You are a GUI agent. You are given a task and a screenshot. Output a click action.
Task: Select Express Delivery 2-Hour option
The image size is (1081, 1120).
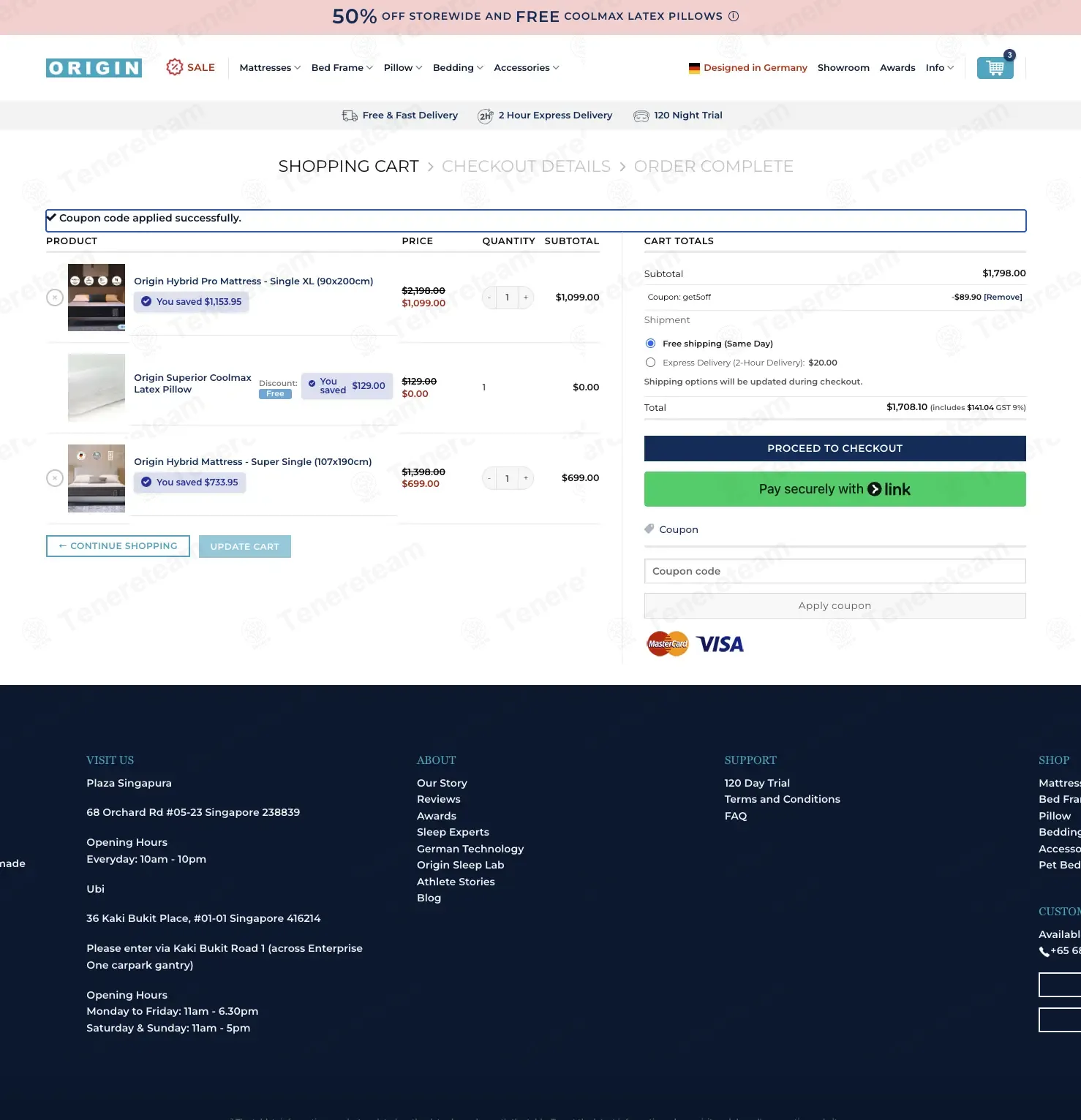point(650,363)
